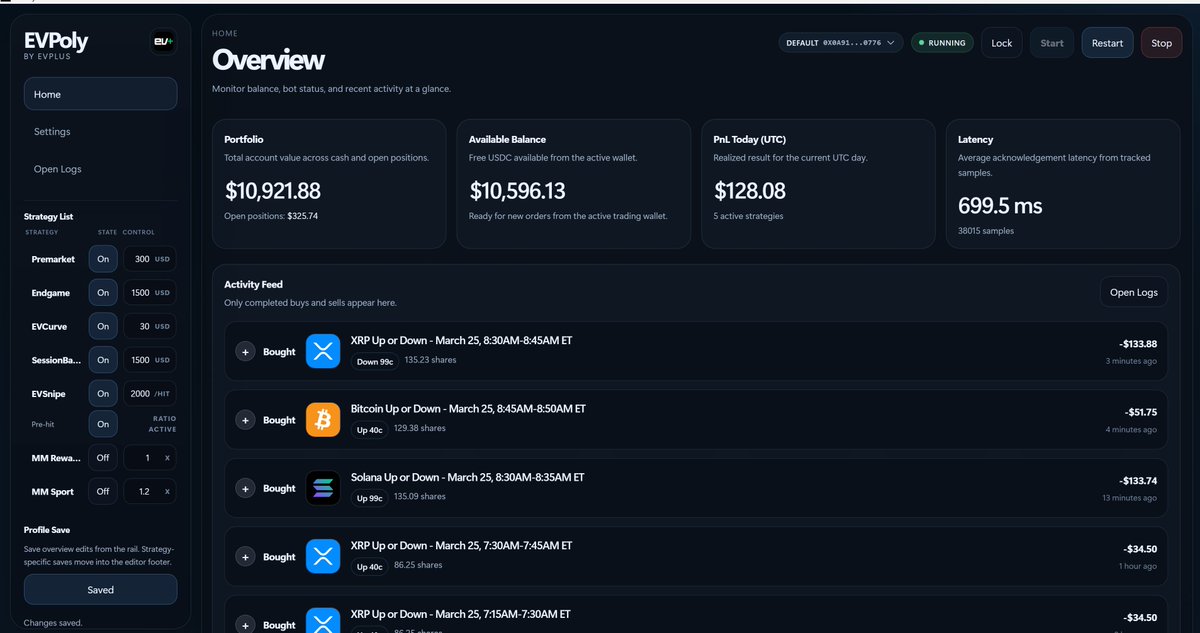This screenshot has height=633, width=1200.
Task: Turn off the Pre-hit strategy toggle
Action: coord(103,423)
